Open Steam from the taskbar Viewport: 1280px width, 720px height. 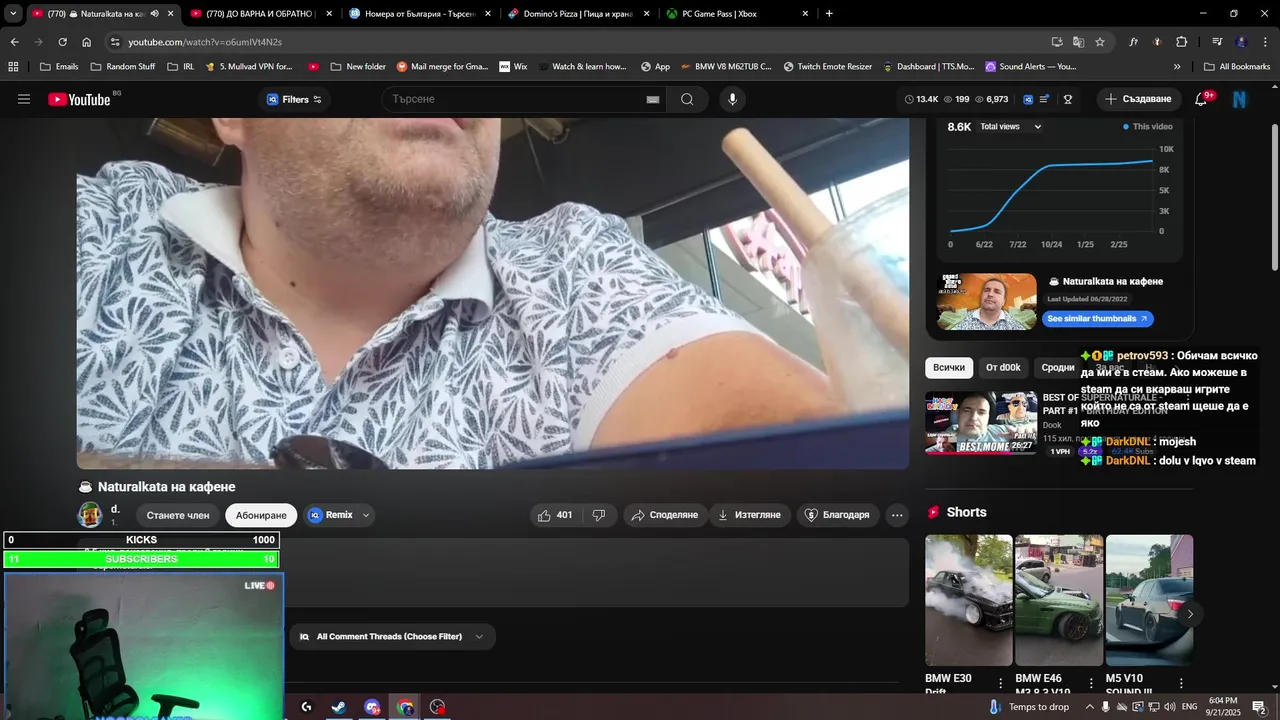339,707
